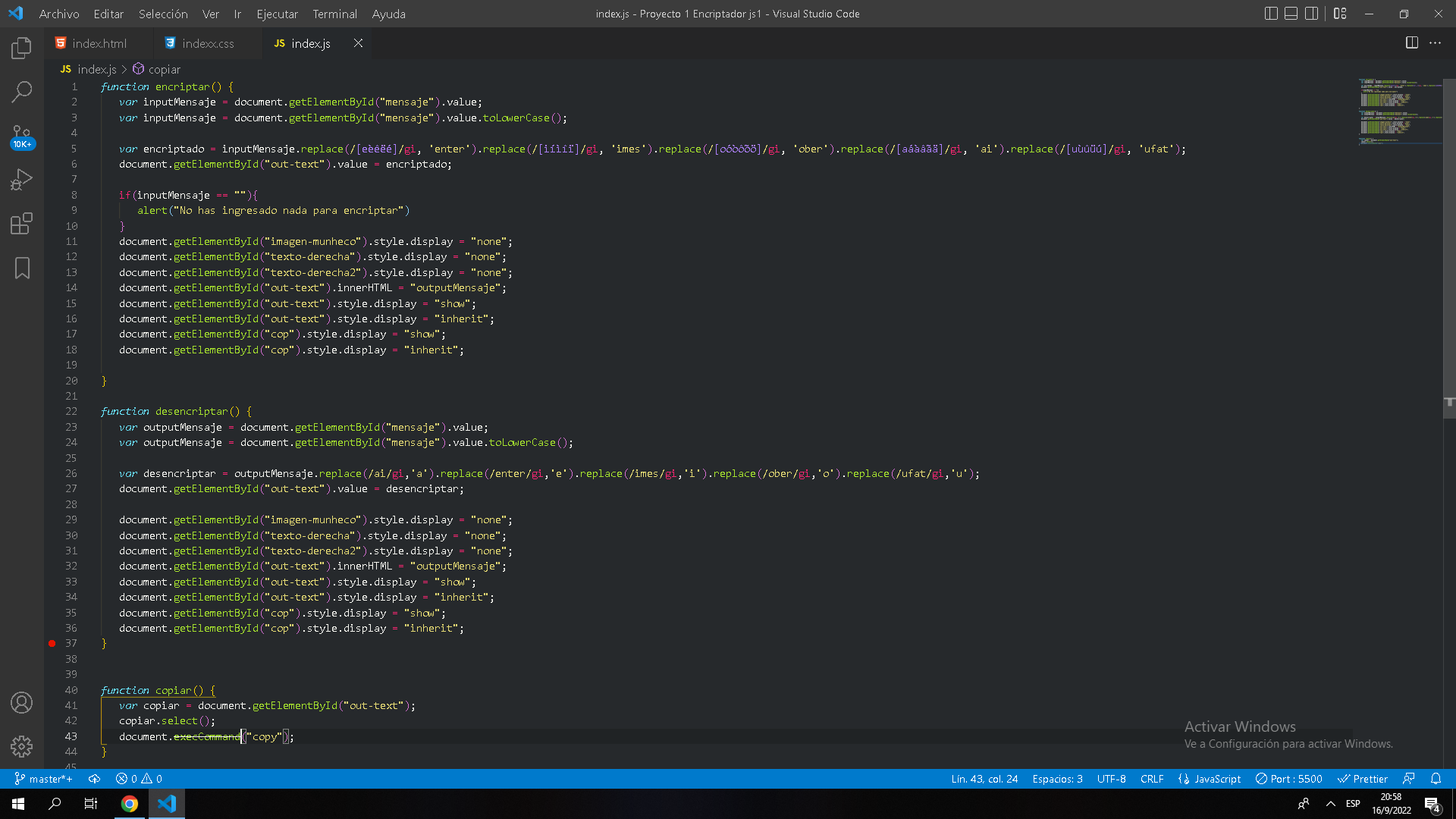The height and width of the screenshot is (819, 1456).
Task: Switch to the index.html tab
Action: click(99, 43)
